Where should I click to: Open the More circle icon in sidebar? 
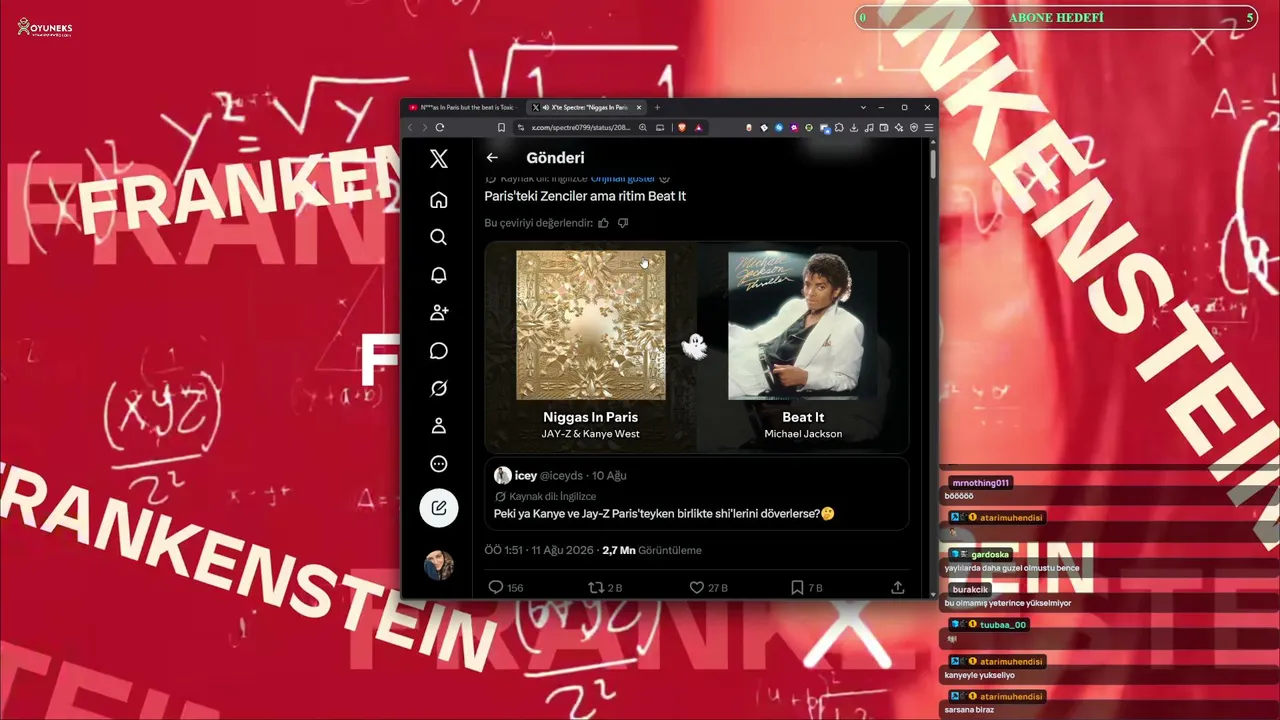[x=438, y=464]
